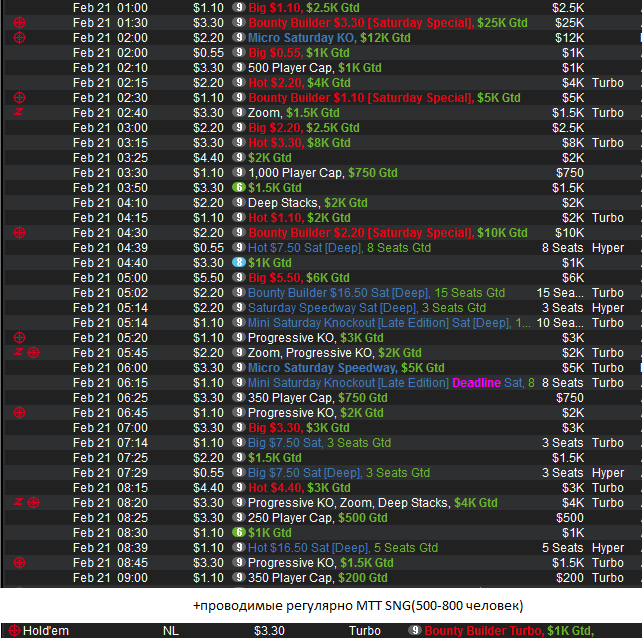
Task: Open the Saturday Speedway Sat [Deep] satellite
Action: [367, 308]
